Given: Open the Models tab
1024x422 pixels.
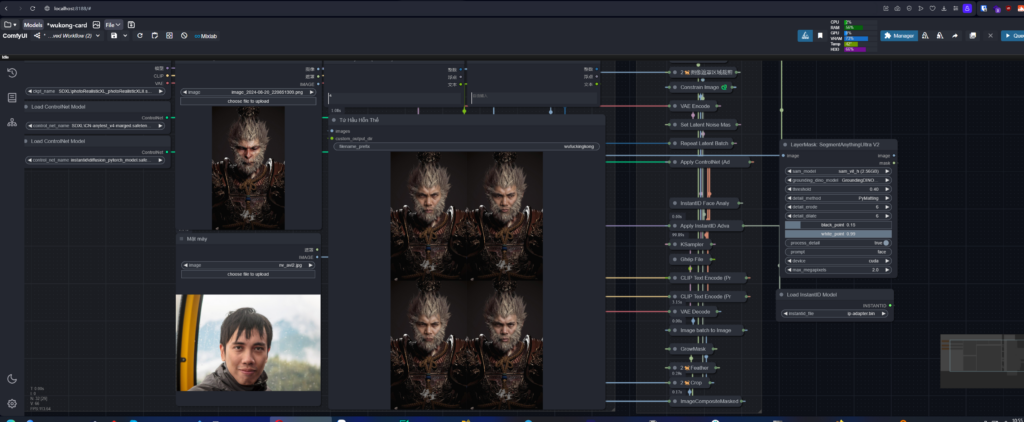Looking at the screenshot, I should tap(33, 25).
